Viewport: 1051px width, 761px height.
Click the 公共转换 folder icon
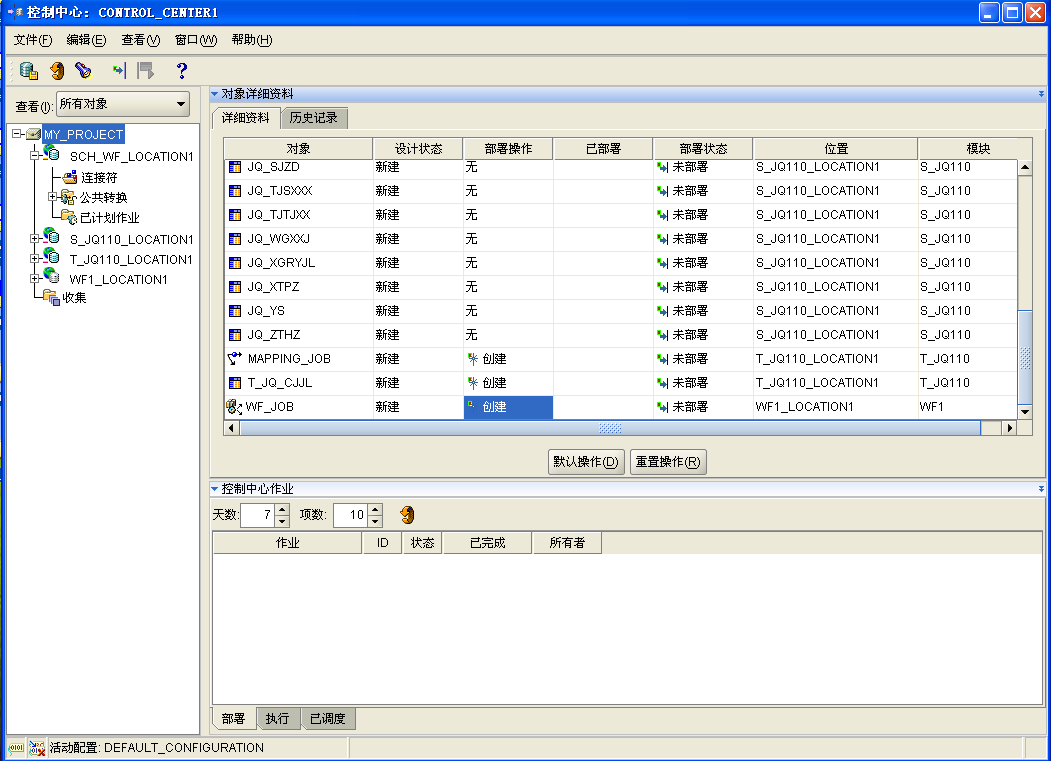68,197
